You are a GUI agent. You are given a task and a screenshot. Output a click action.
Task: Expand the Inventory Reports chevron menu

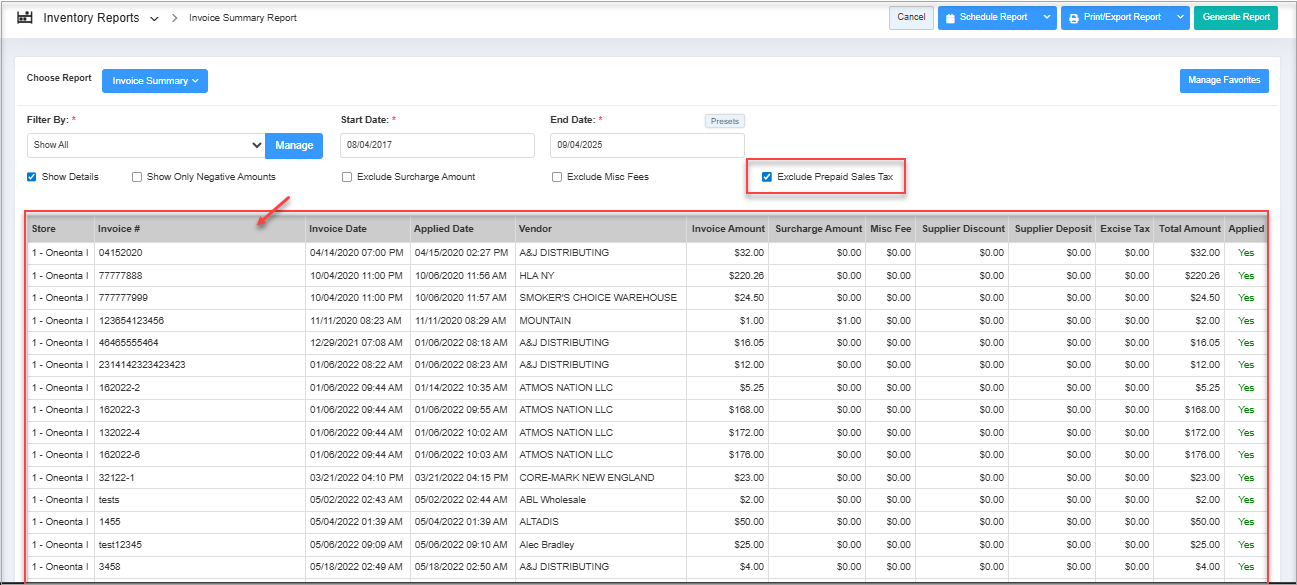click(154, 19)
